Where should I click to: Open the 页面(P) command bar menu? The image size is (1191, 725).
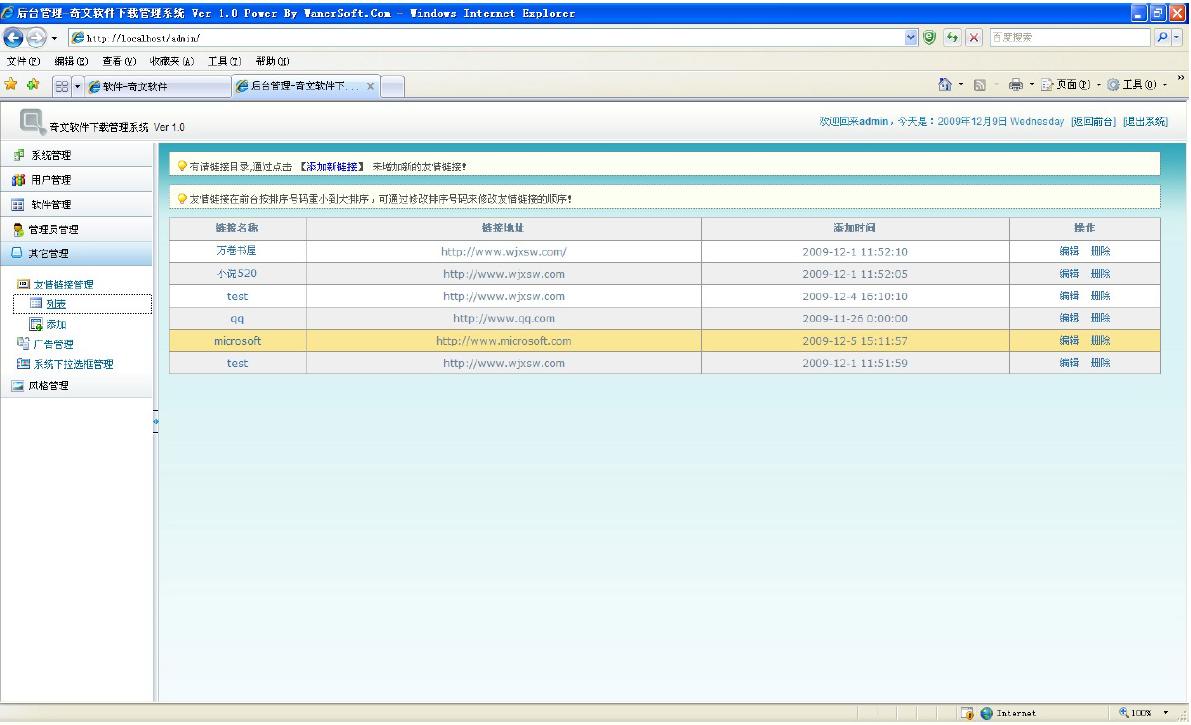(x=1070, y=84)
